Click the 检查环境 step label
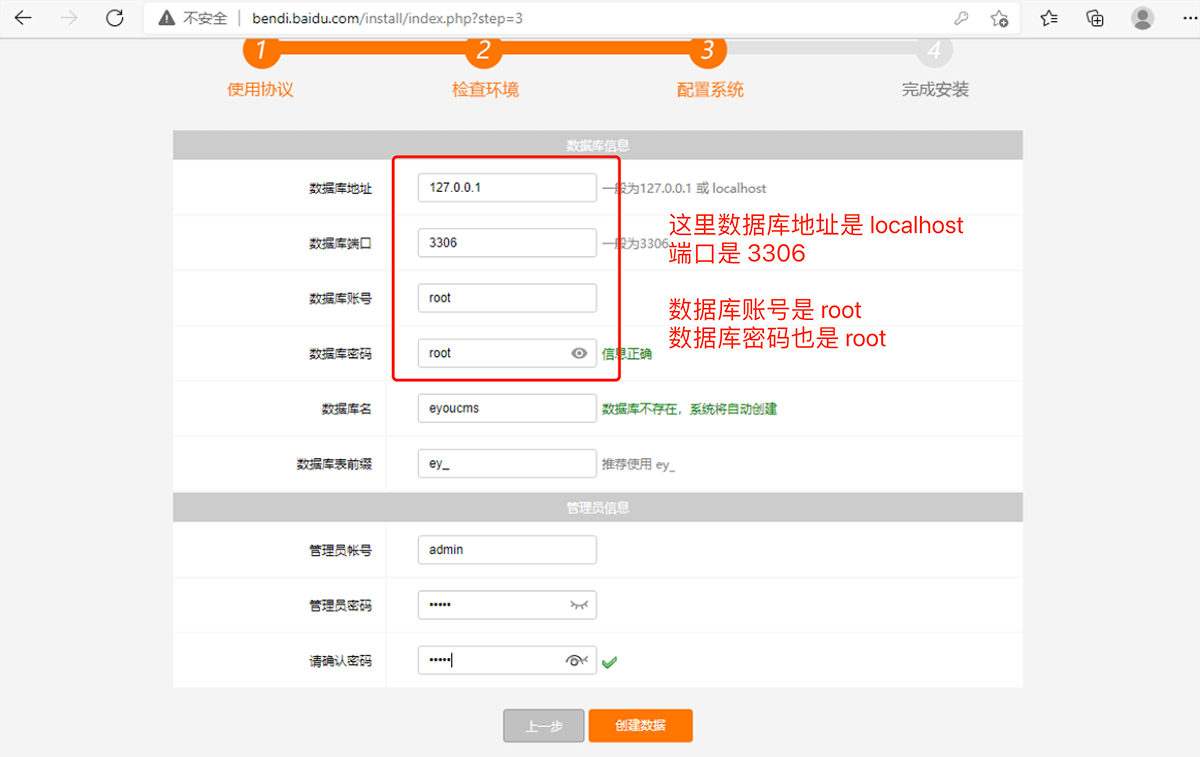Image resolution: width=1200 pixels, height=757 pixels. click(x=485, y=89)
